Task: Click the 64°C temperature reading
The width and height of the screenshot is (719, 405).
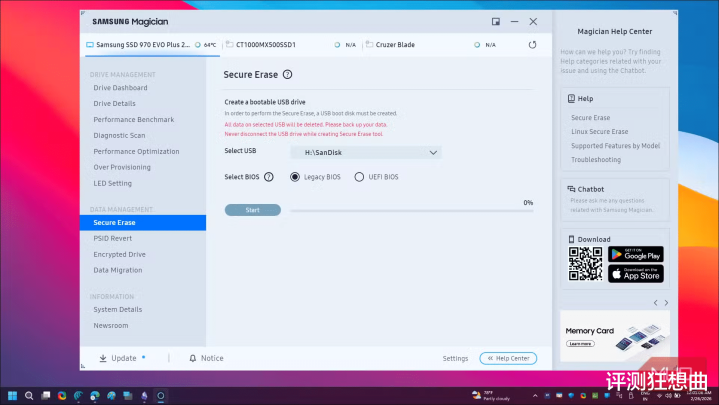Action: 210,45
